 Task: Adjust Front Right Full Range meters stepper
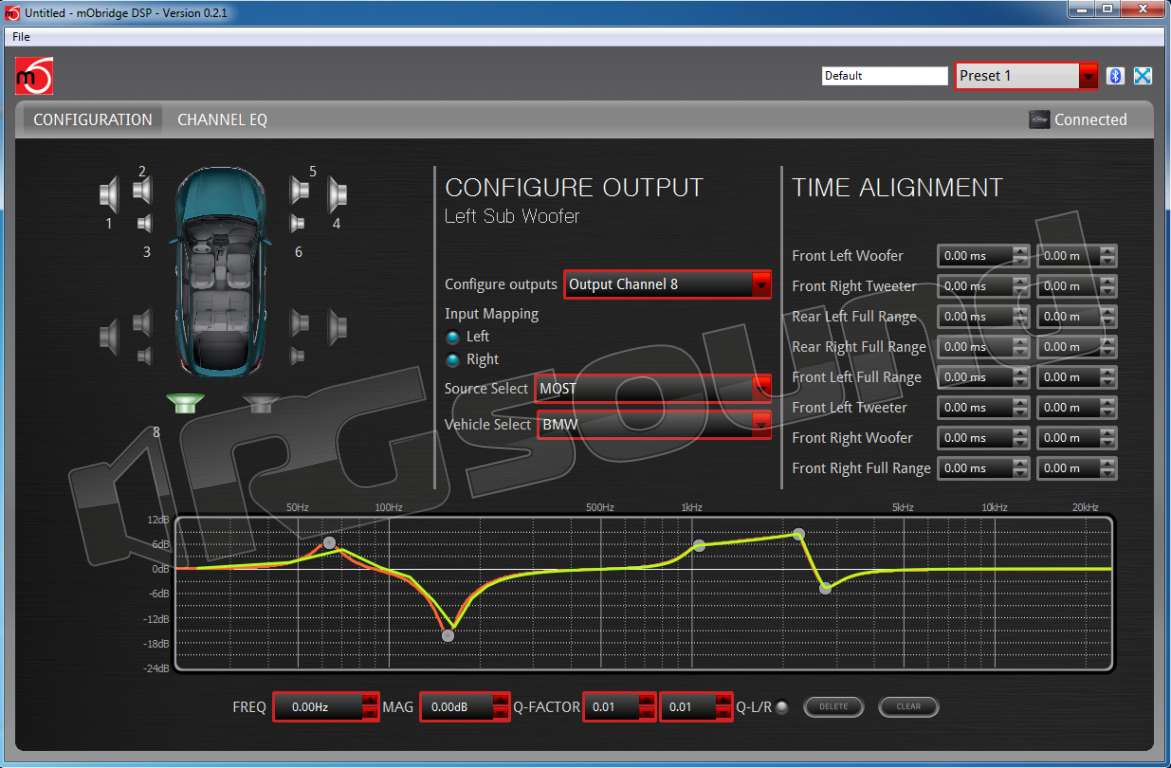click(1108, 468)
